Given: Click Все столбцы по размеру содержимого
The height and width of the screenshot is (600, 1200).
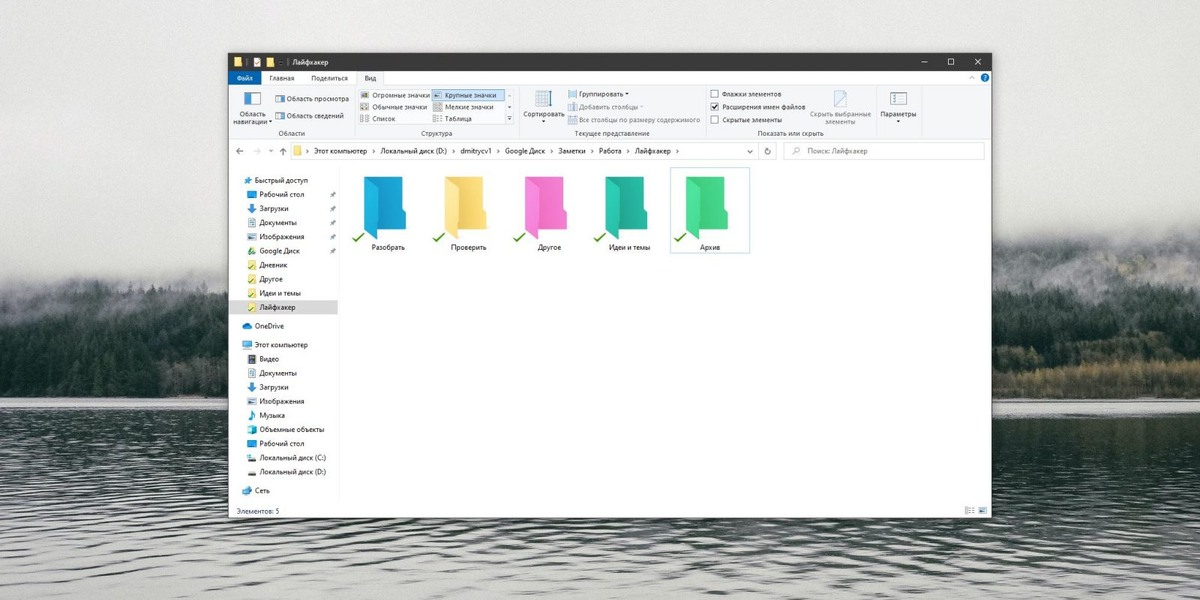Looking at the screenshot, I should coord(634,119).
